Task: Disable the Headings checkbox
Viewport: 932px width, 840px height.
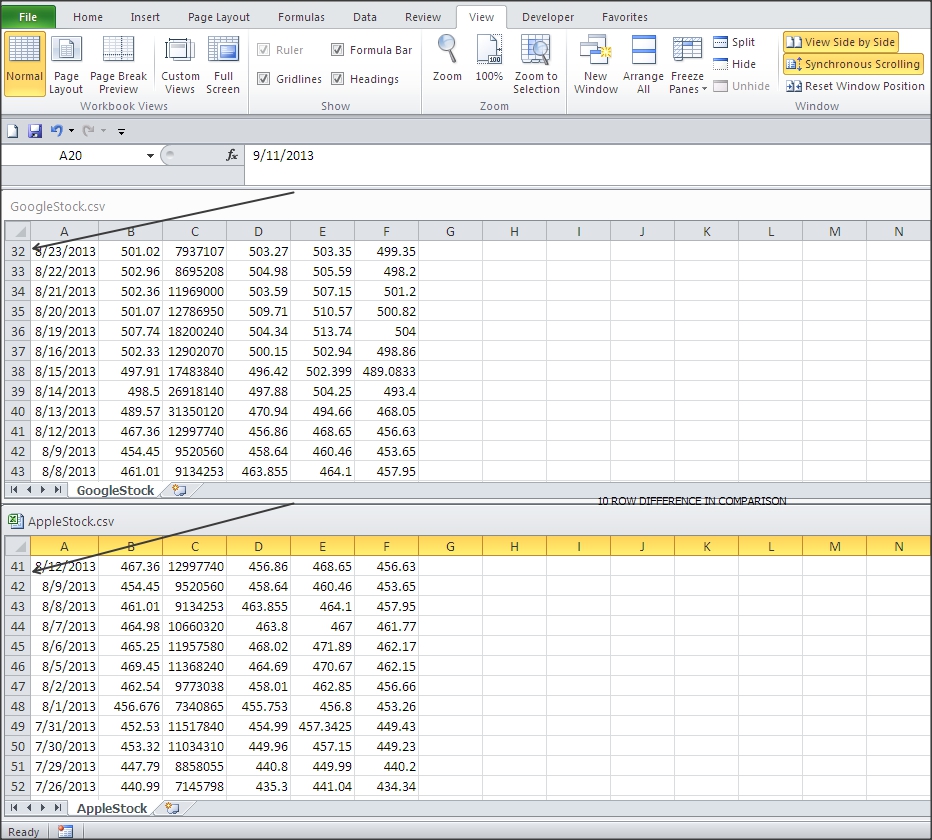Action: pos(338,79)
